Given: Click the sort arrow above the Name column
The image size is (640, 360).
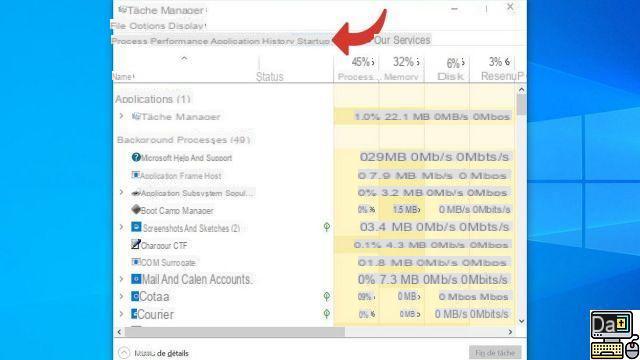Looking at the screenshot, I should coord(184,59).
